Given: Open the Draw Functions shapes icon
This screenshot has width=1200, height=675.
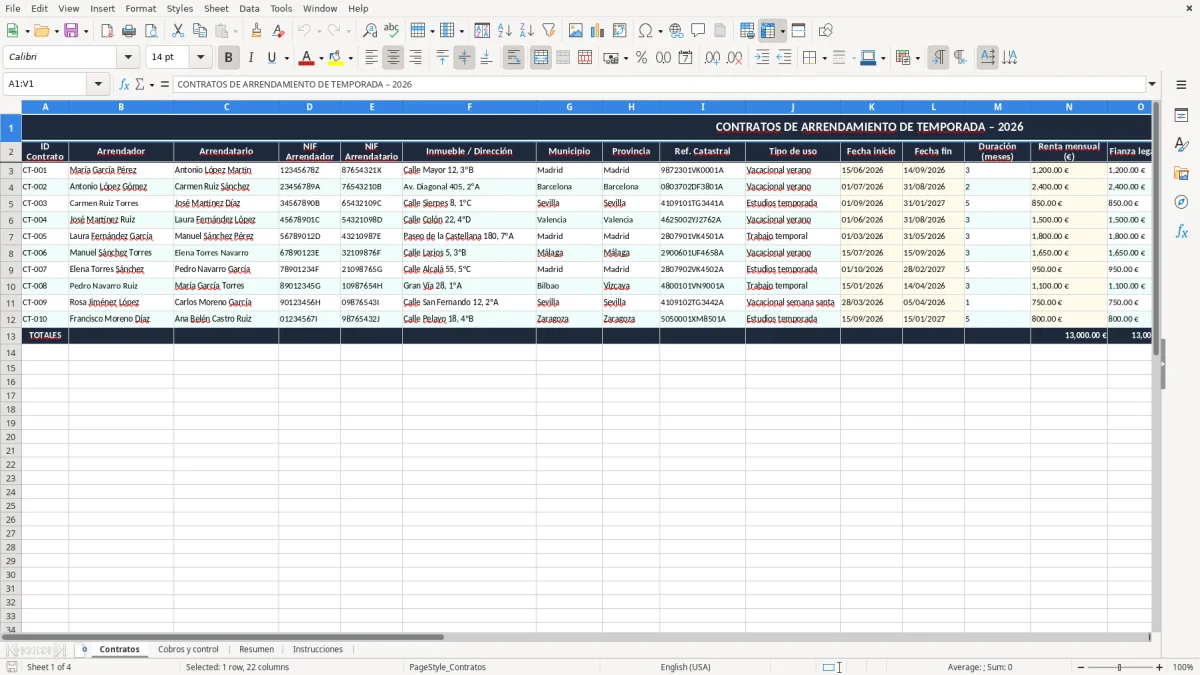Looking at the screenshot, I should click(x=825, y=31).
